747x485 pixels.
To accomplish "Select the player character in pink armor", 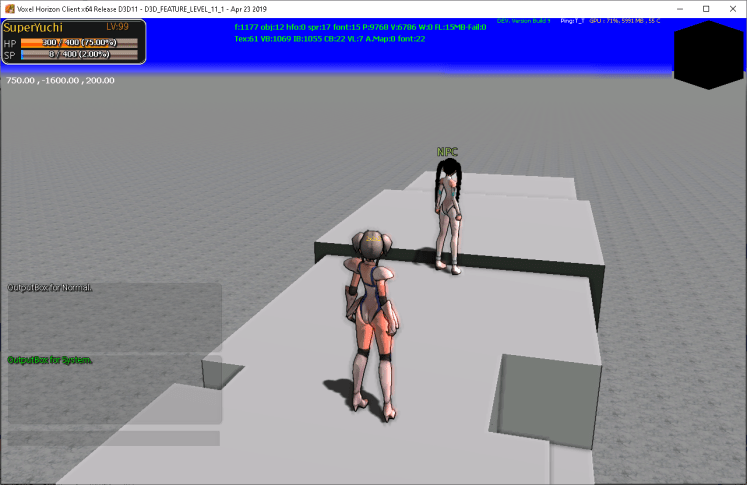I will tap(372, 326).
